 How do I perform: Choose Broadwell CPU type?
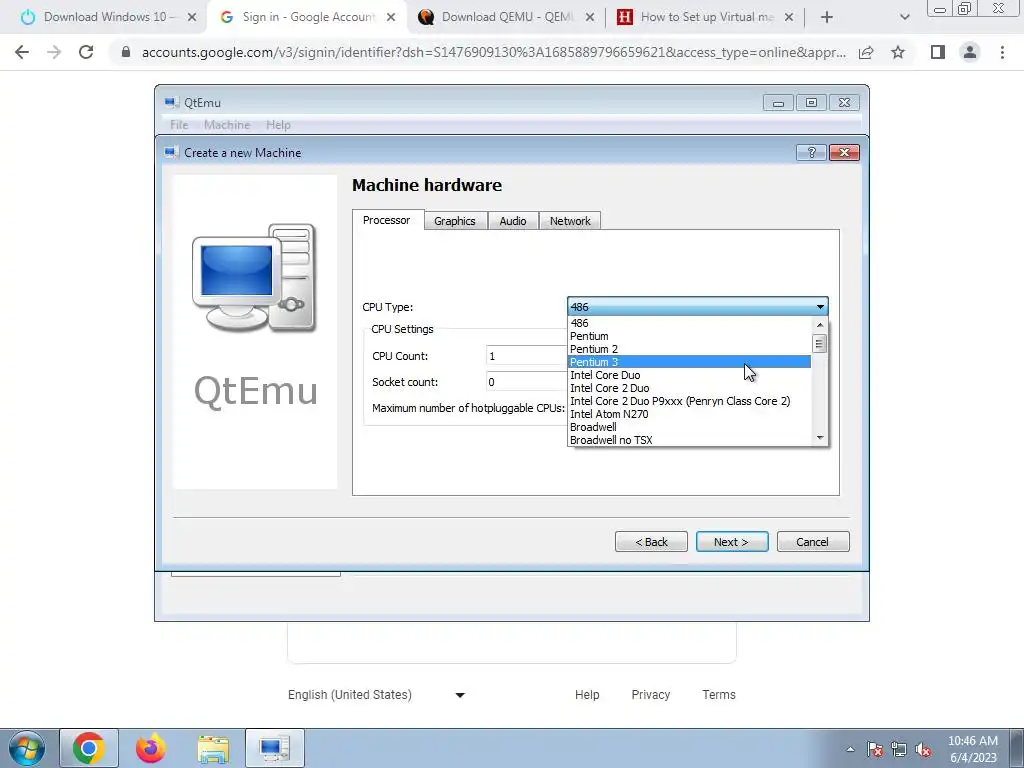click(690, 427)
